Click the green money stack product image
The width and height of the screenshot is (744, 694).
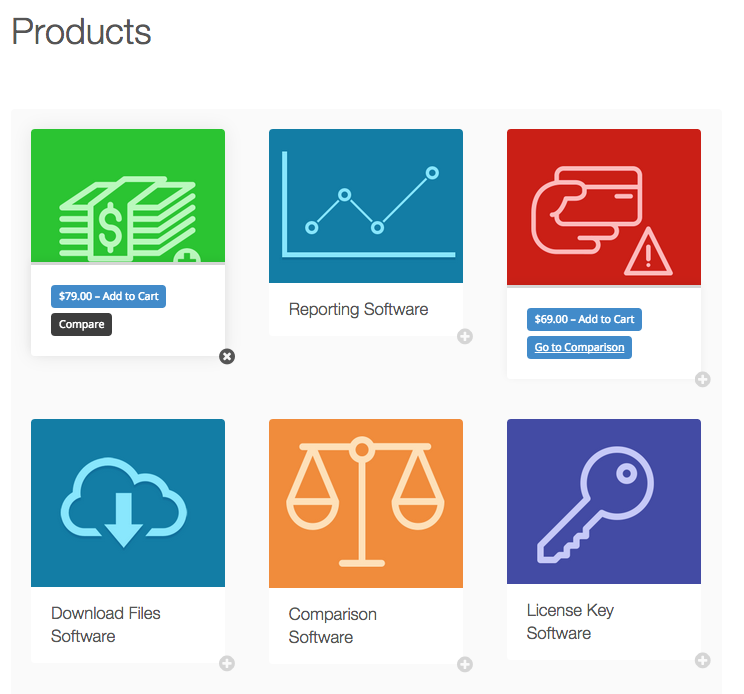(x=128, y=196)
